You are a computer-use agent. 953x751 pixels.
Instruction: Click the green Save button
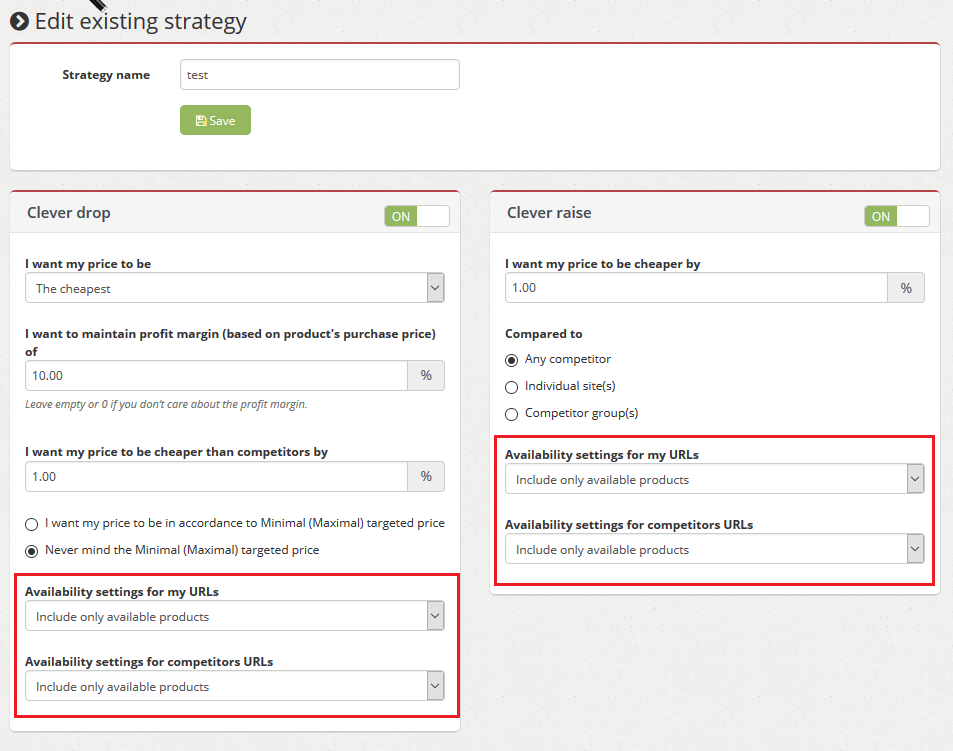215,120
